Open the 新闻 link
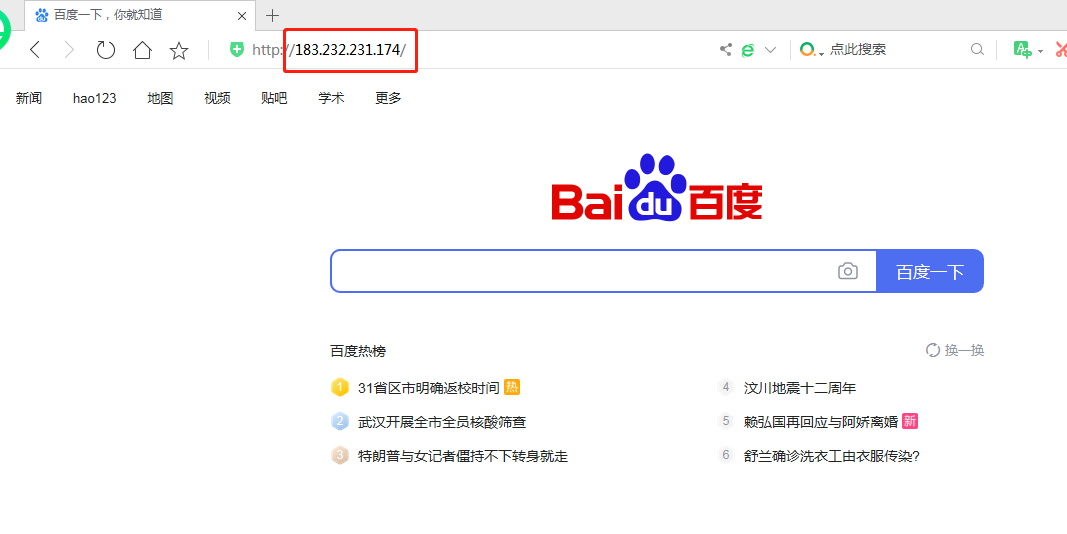The image size is (1067, 534). (x=29, y=98)
